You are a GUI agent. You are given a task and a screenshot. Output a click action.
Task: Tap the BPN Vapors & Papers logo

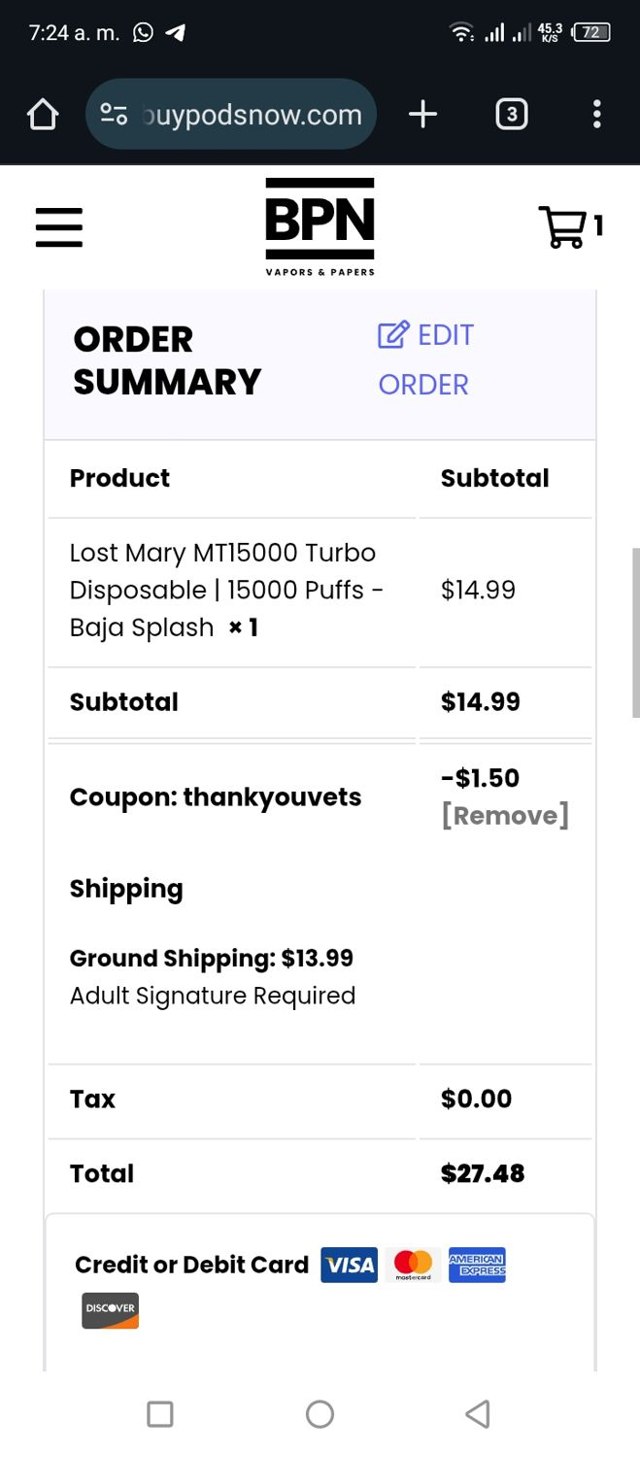pos(319,227)
